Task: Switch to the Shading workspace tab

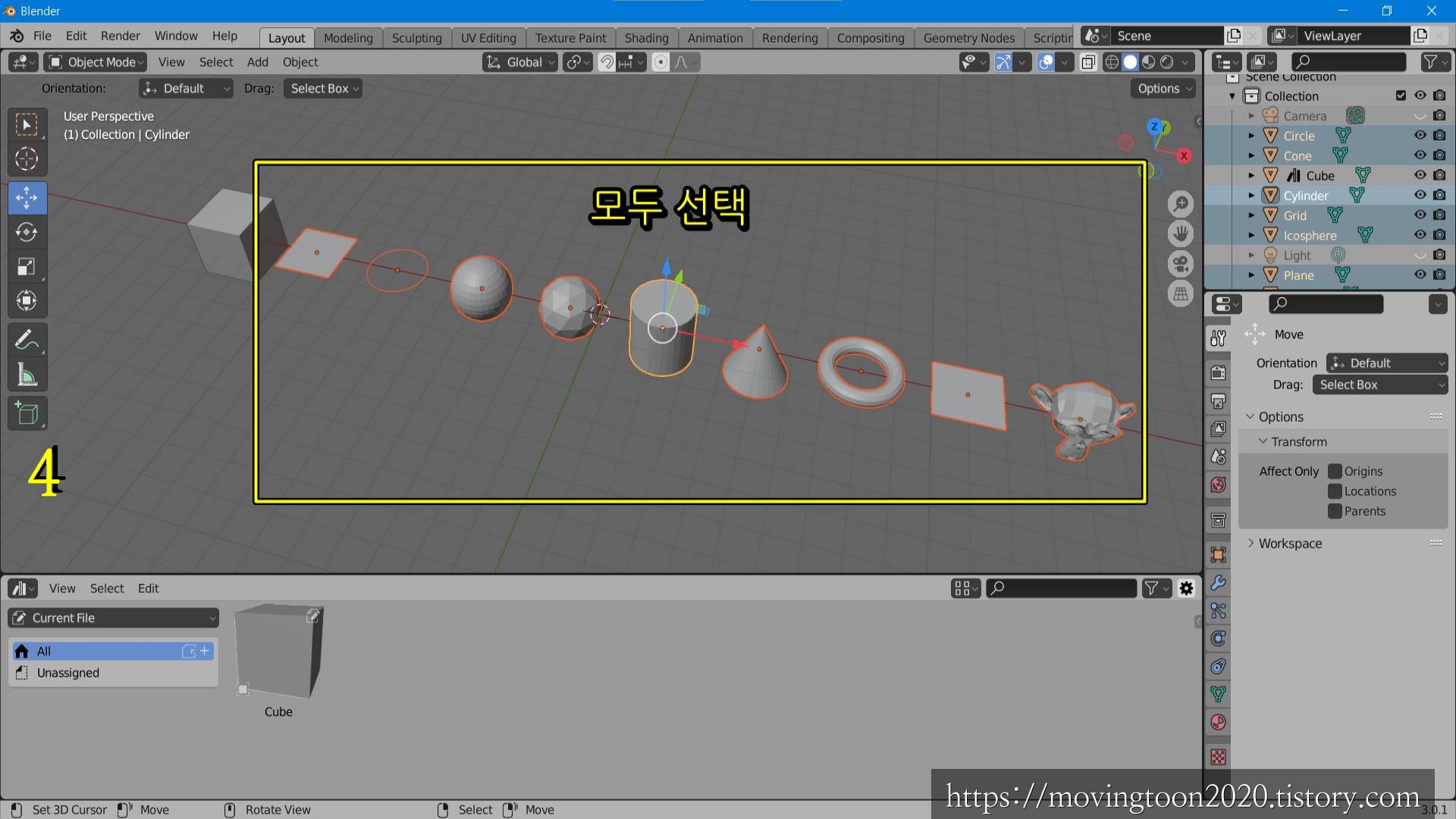Action: coord(646,38)
